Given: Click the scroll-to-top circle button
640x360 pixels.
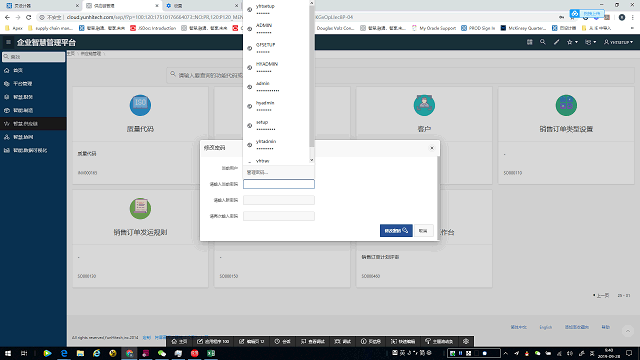Looking at the screenshot, I should 628,331.
